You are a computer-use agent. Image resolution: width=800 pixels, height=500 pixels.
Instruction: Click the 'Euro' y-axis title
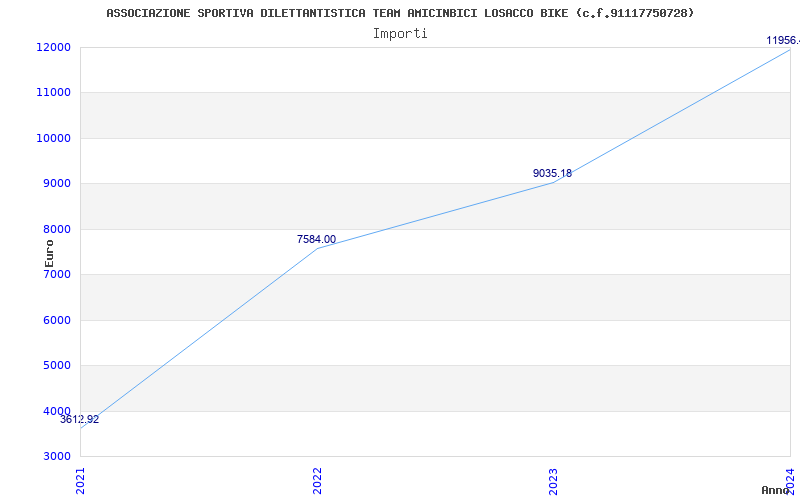click(49, 253)
